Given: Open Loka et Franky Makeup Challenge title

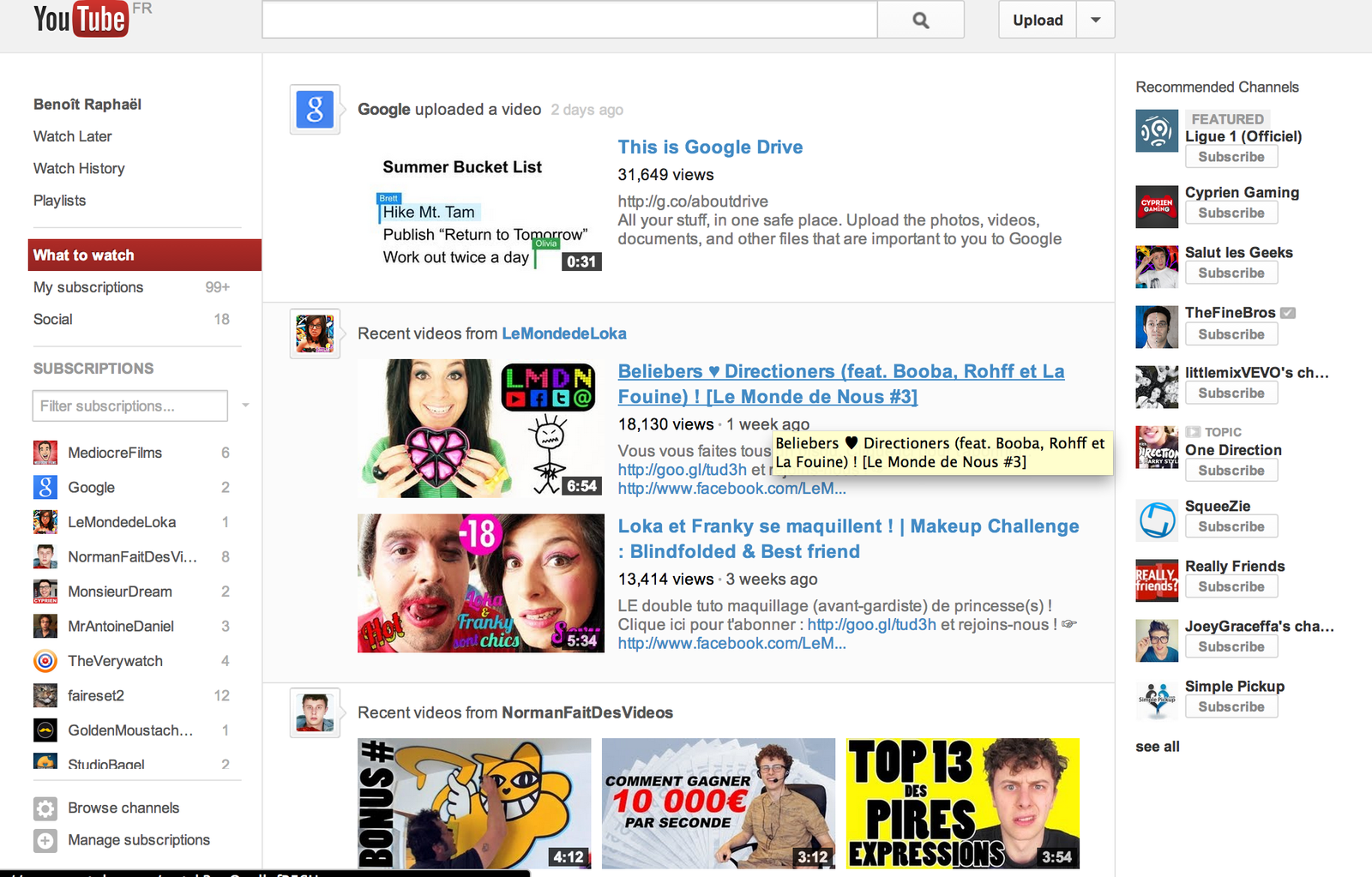Looking at the screenshot, I should point(849,539).
